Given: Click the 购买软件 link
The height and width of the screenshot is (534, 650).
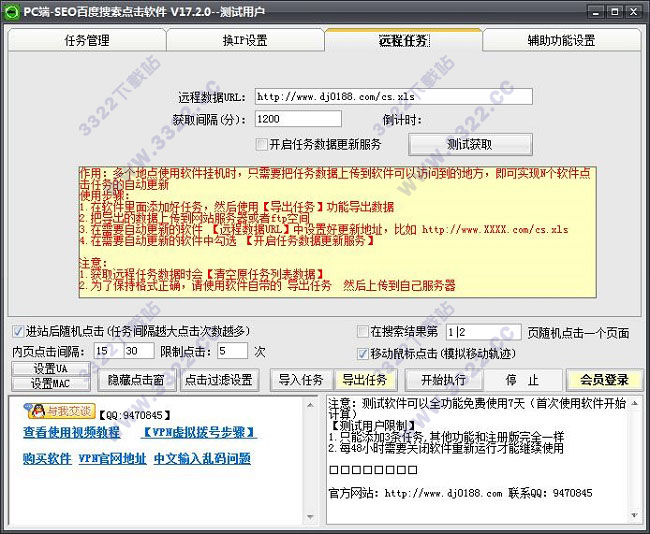Looking at the screenshot, I should 47,459.
